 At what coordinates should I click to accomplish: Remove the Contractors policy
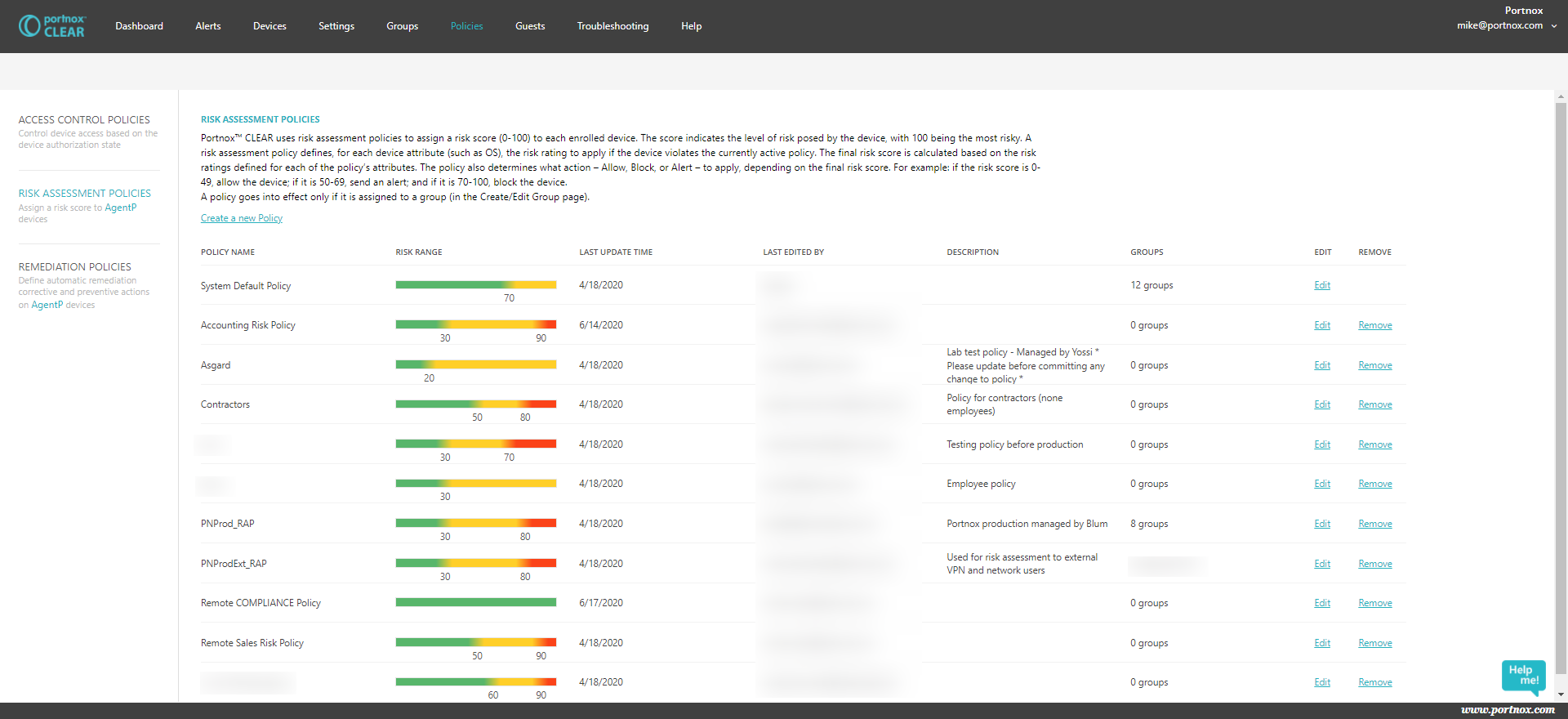click(x=1375, y=404)
